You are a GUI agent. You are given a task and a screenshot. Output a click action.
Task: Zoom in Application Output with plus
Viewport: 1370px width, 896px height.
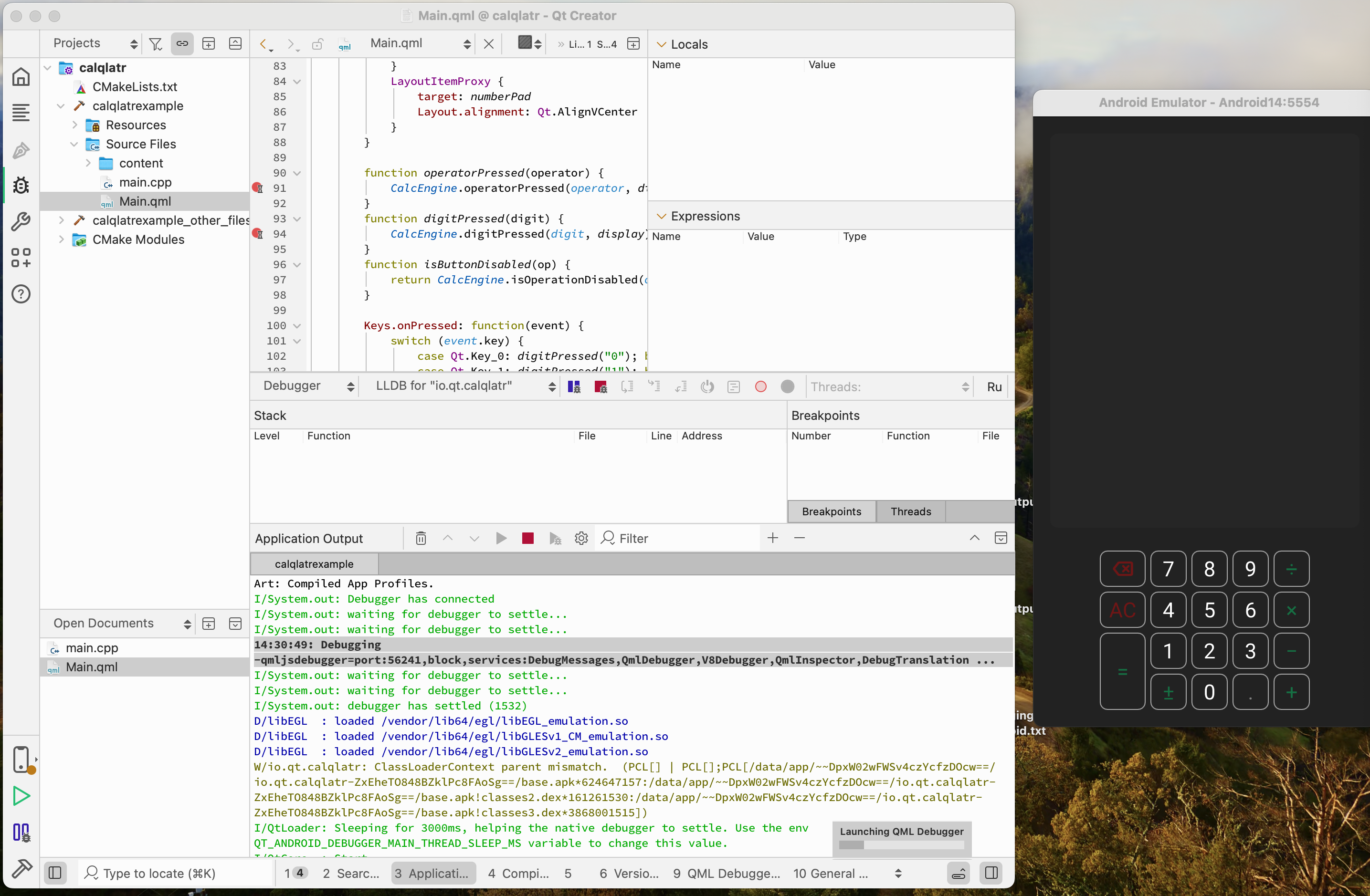(772, 538)
